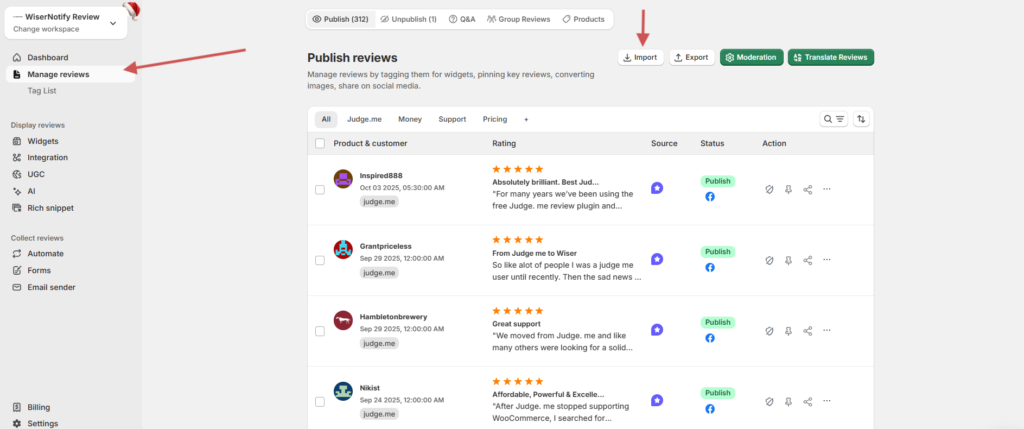
Task: Add a new tag tab with plus
Action: click(526, 119)
